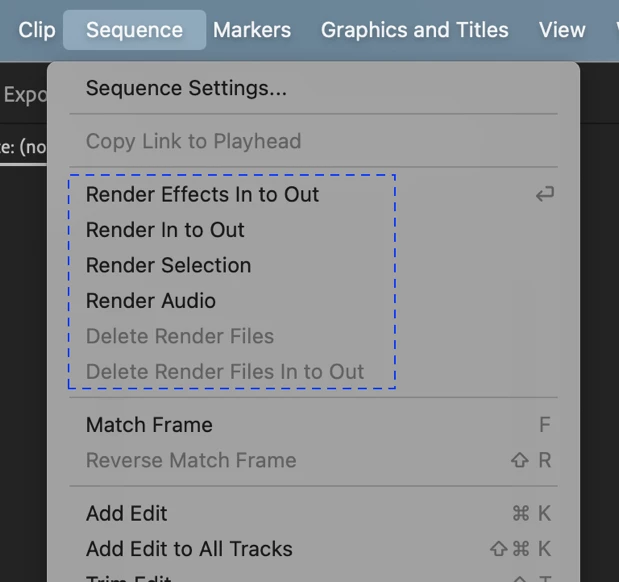The image size is (619, 582).
Task: Select Render In to Out
Action: coord(313,230)
